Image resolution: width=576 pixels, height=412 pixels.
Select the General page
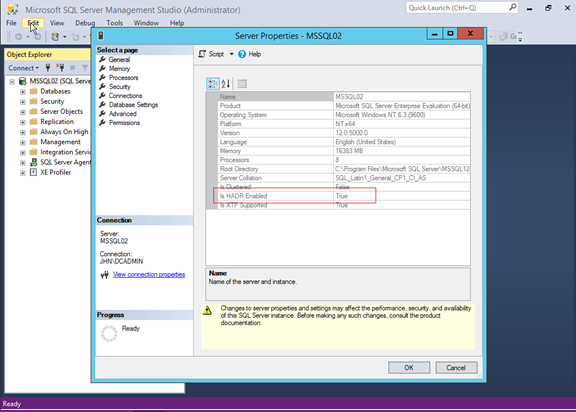(x=119, y=59)
